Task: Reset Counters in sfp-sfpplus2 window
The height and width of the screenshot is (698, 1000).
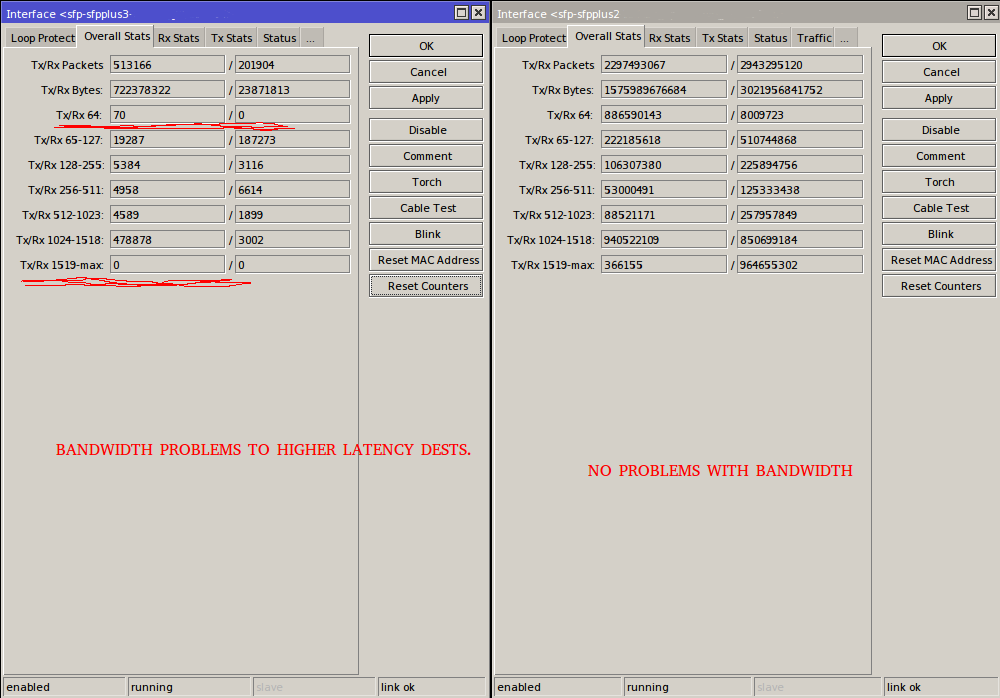Action: coord(939,286)
